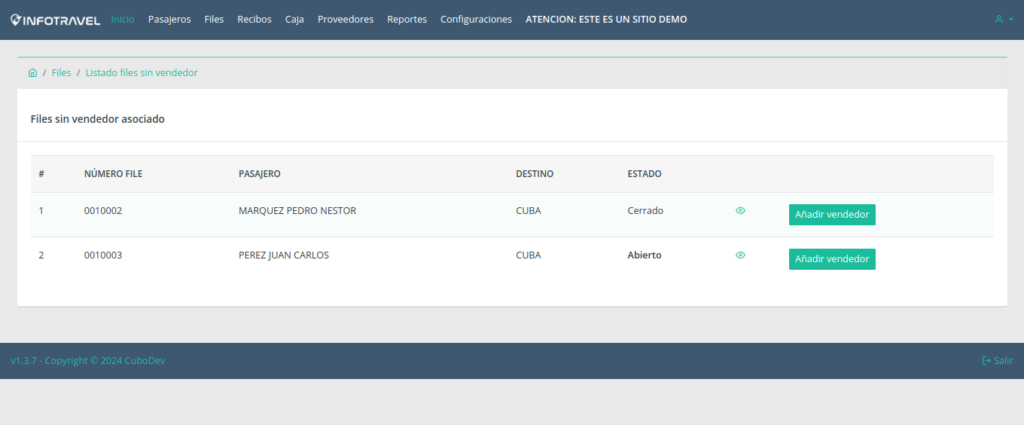Click CUBA destination in row 0010002
Screen dimensions: 1024x425
point(528,211)
